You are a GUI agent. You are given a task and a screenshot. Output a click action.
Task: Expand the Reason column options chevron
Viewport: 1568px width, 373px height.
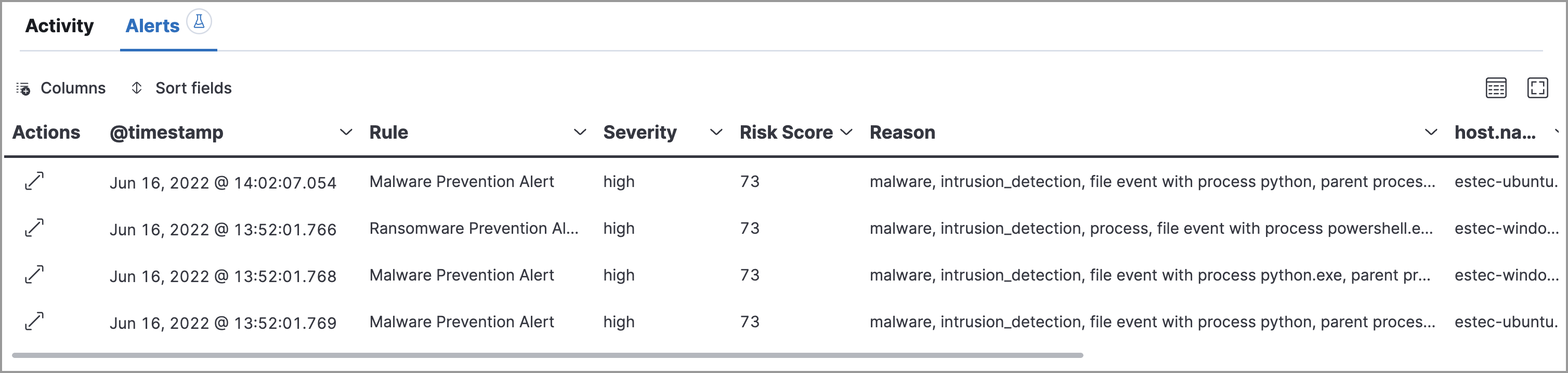point(1431,132)
